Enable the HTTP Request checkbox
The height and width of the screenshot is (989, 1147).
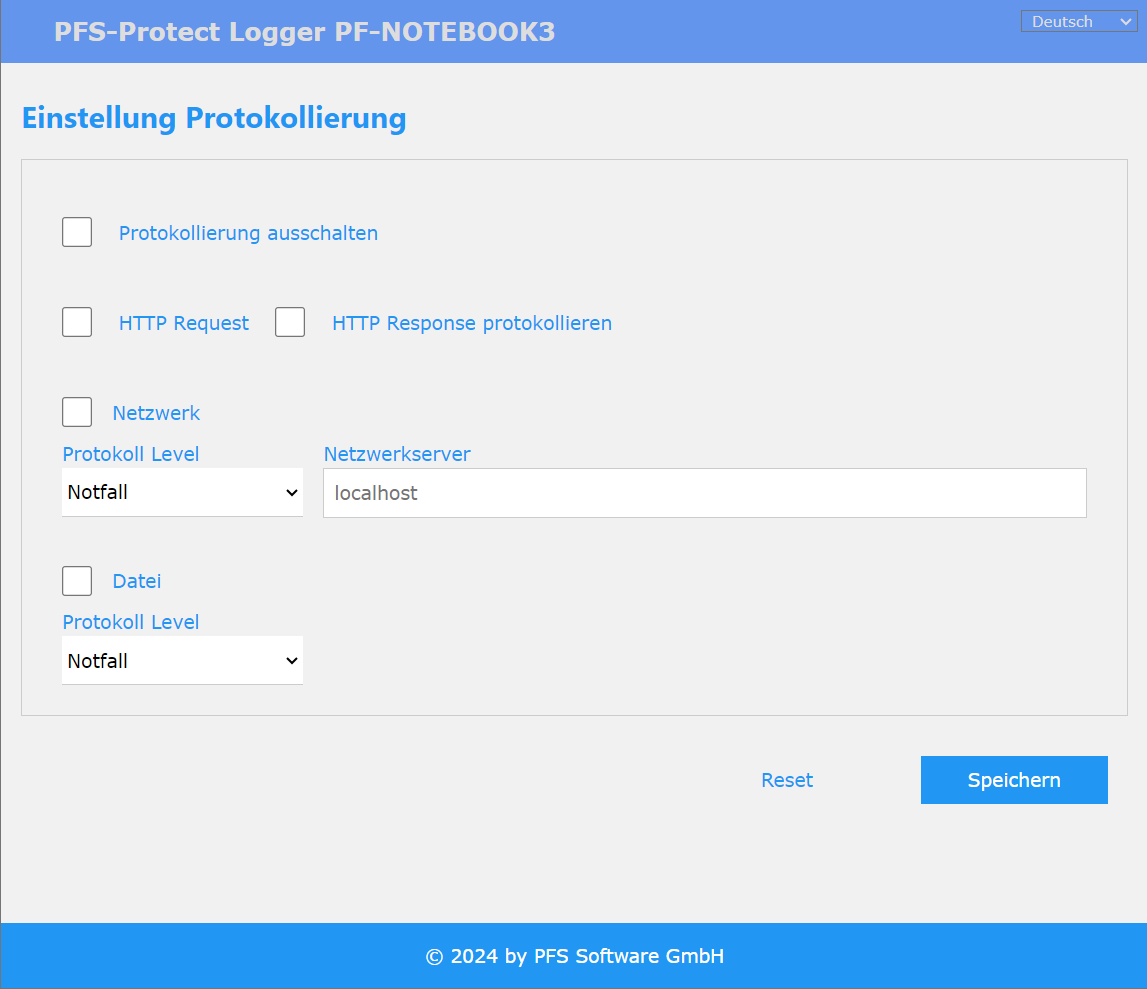click(77, 322)
